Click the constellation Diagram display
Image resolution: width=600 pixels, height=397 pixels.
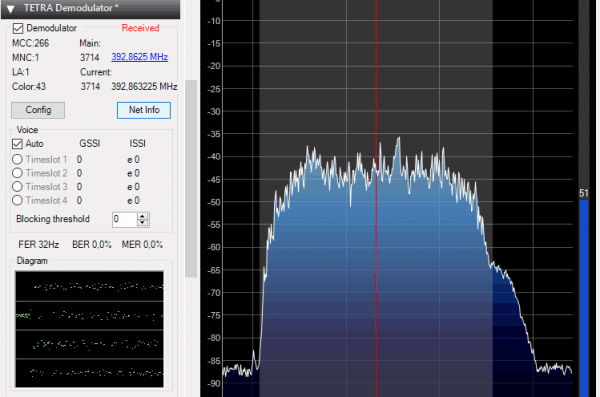coord(89,329)
